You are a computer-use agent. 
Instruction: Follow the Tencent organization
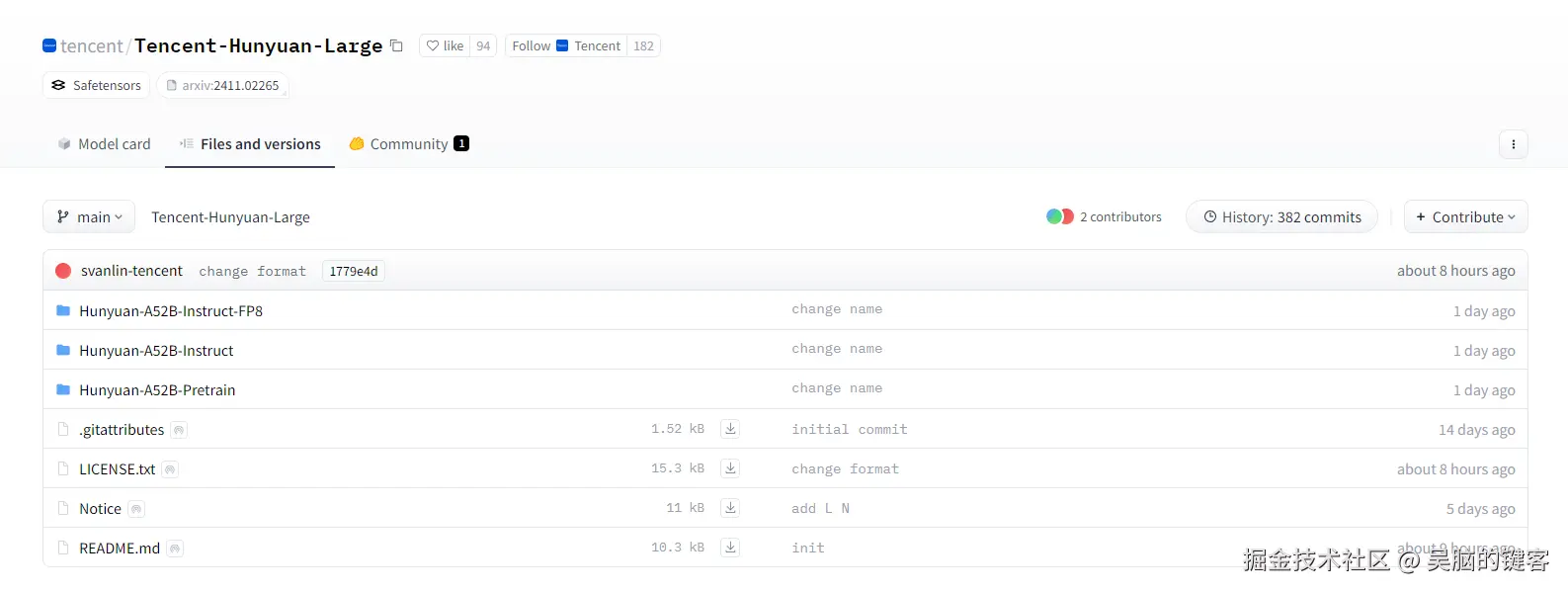coord(566,45)
